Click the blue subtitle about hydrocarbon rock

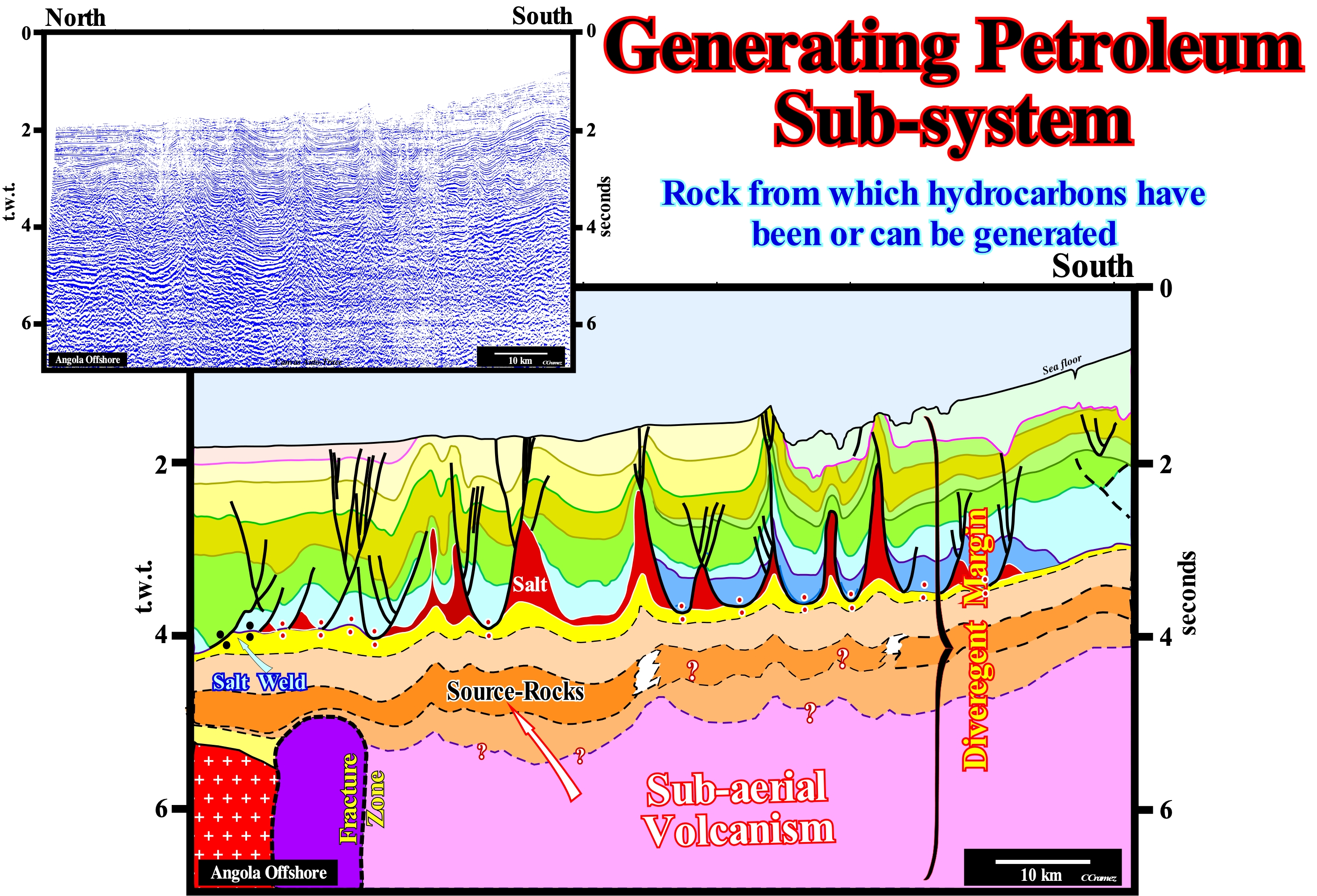[933, 214]
